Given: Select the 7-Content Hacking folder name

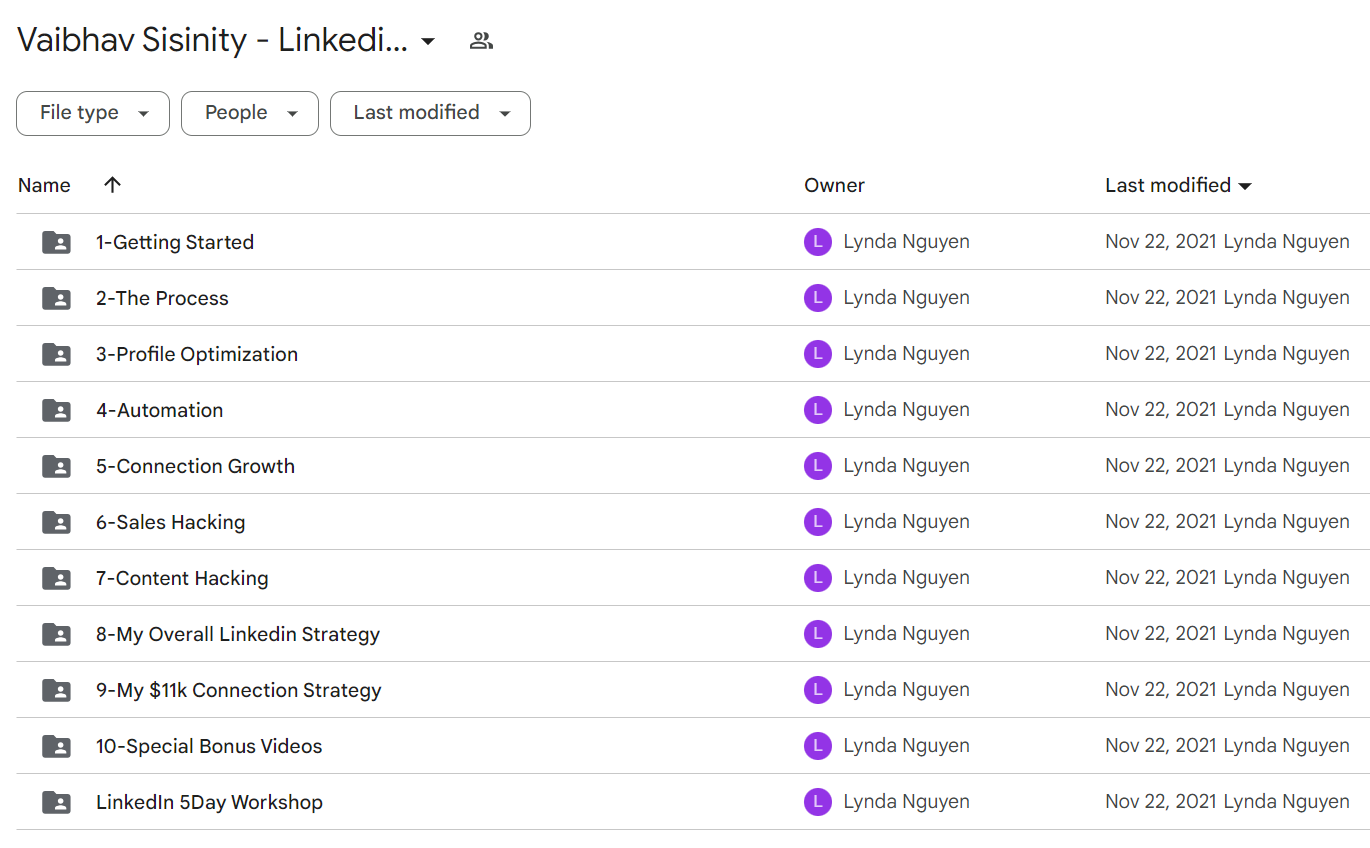Looking at the screenshot, I should click(x=182, y=578).
